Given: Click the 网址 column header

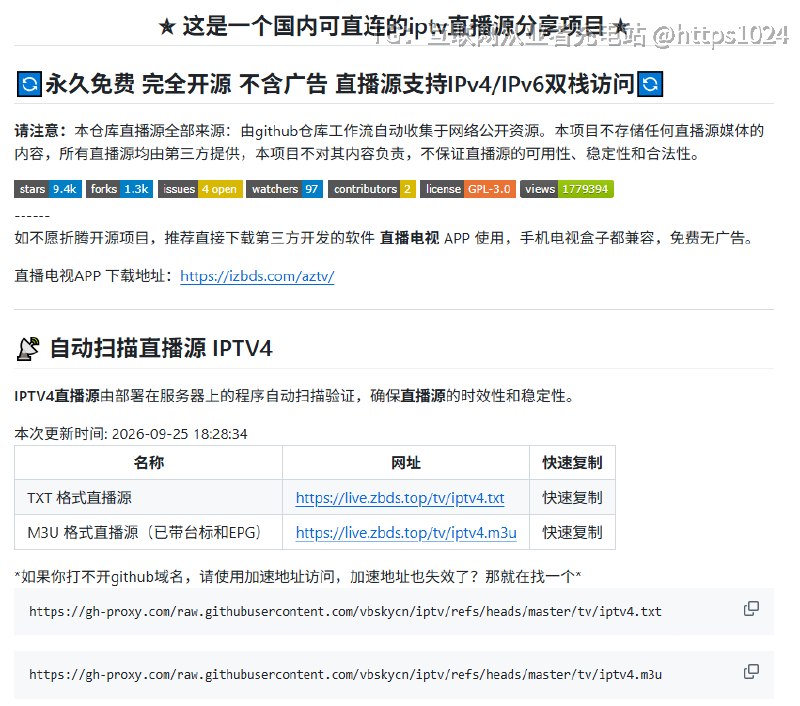Looking at the screenshot, I should 406,463.
